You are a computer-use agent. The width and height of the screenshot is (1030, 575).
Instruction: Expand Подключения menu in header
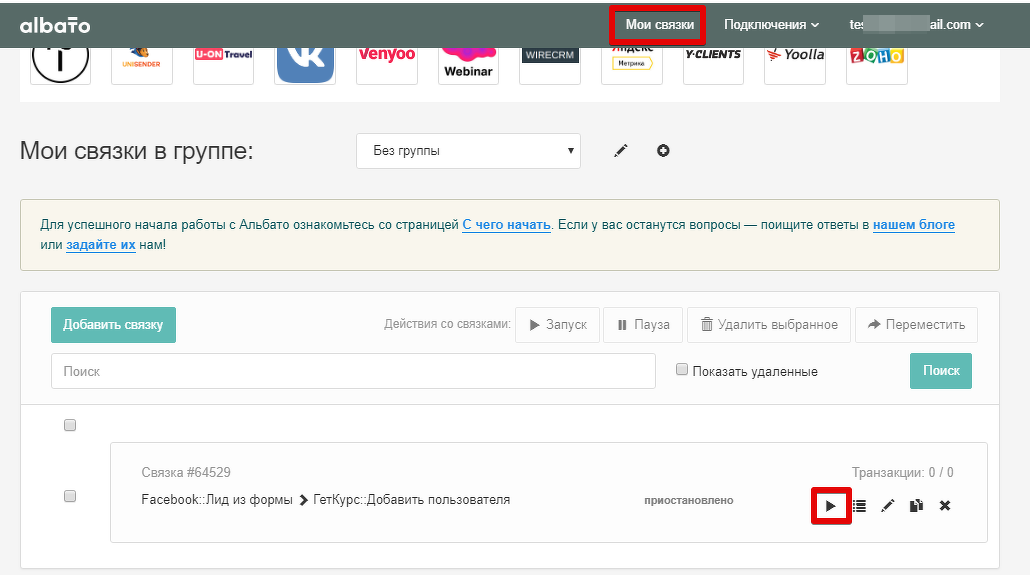771,25
